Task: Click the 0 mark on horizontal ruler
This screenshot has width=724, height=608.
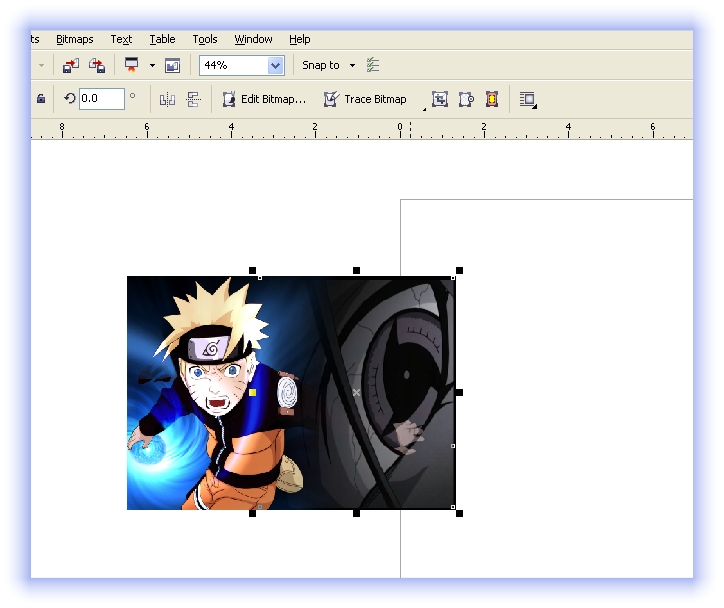Action: pyautogui.click(x=400, y=127)
